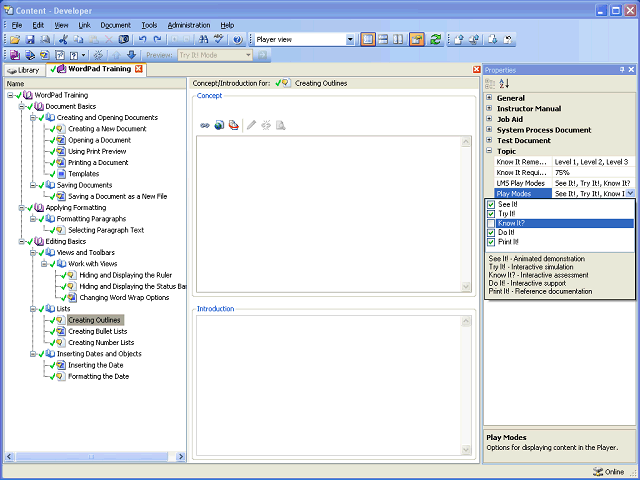Select the Know It Remediation property row
This screenshot has height=480, width=640.
(x=564, y=162)
